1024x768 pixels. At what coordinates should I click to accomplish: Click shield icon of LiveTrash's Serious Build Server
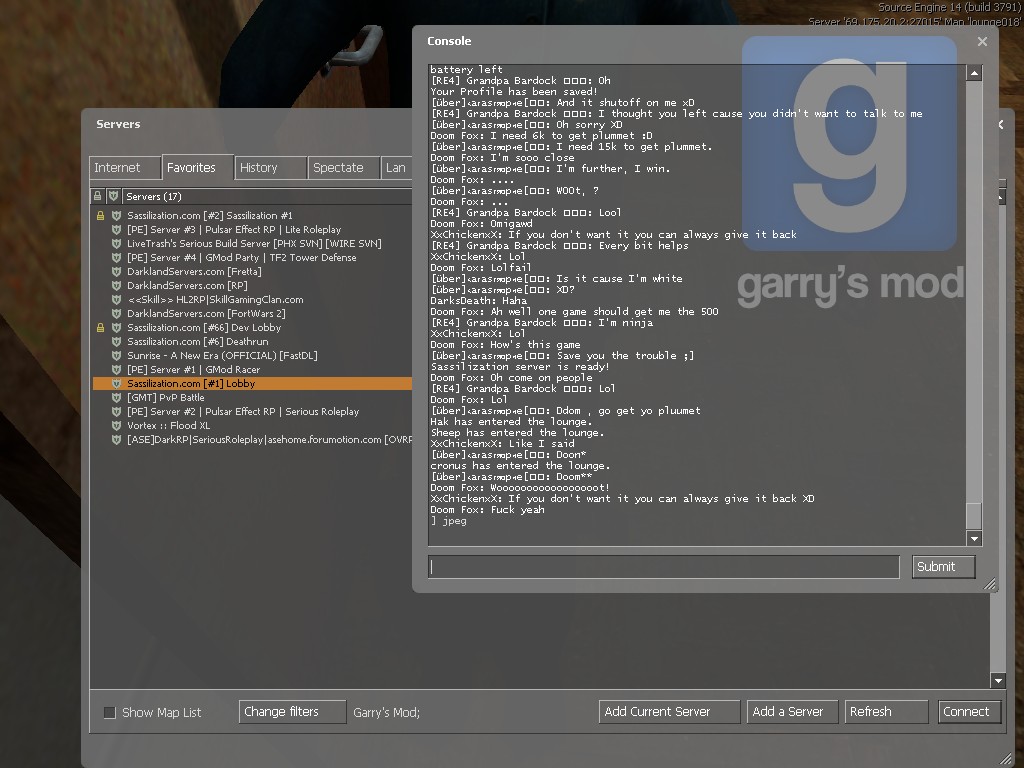[x=116, y=244]
